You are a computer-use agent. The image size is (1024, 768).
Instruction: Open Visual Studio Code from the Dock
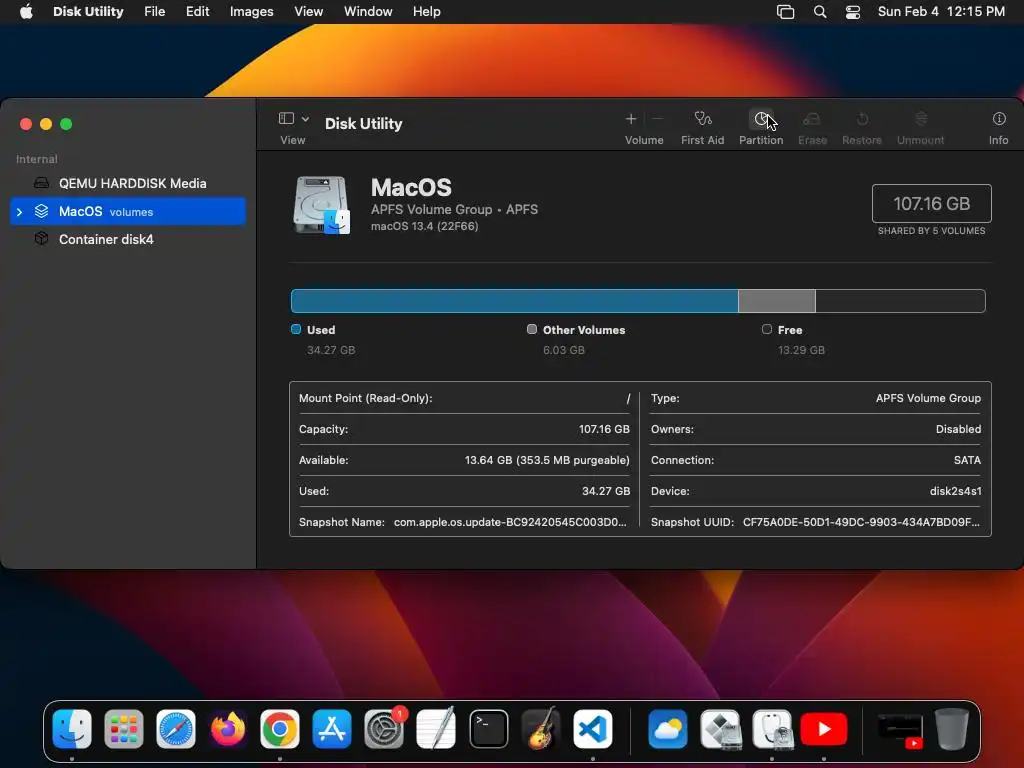tap(593, 729)
